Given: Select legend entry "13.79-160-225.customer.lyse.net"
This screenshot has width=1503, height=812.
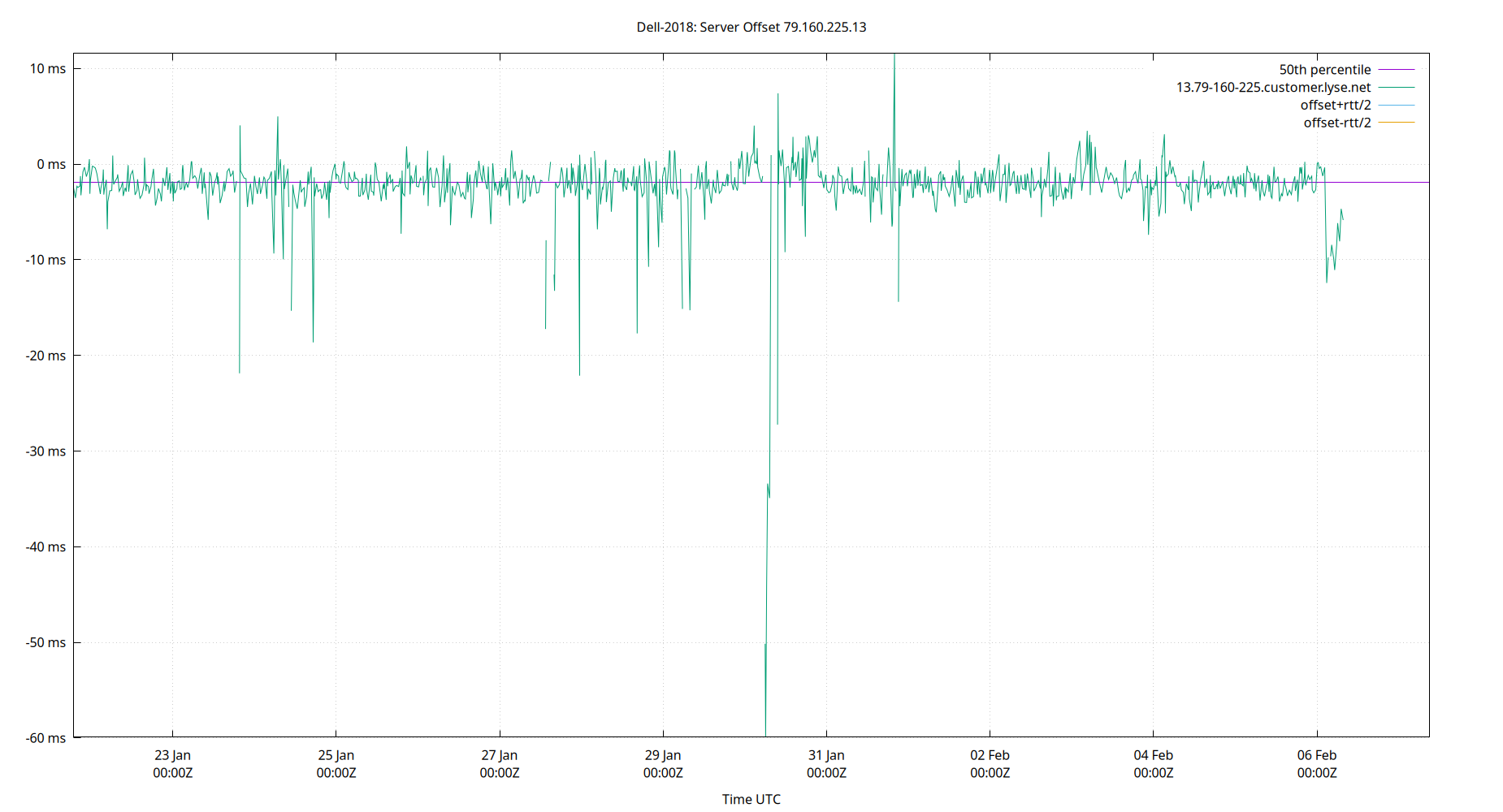Looking at the screenshot, I should 1272,87.
